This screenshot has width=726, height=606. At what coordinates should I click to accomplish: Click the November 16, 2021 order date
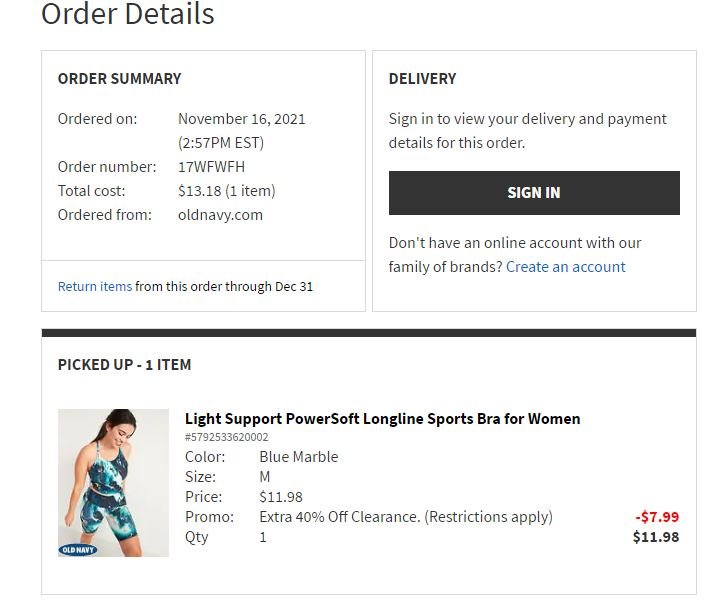[x=242, y=119]
